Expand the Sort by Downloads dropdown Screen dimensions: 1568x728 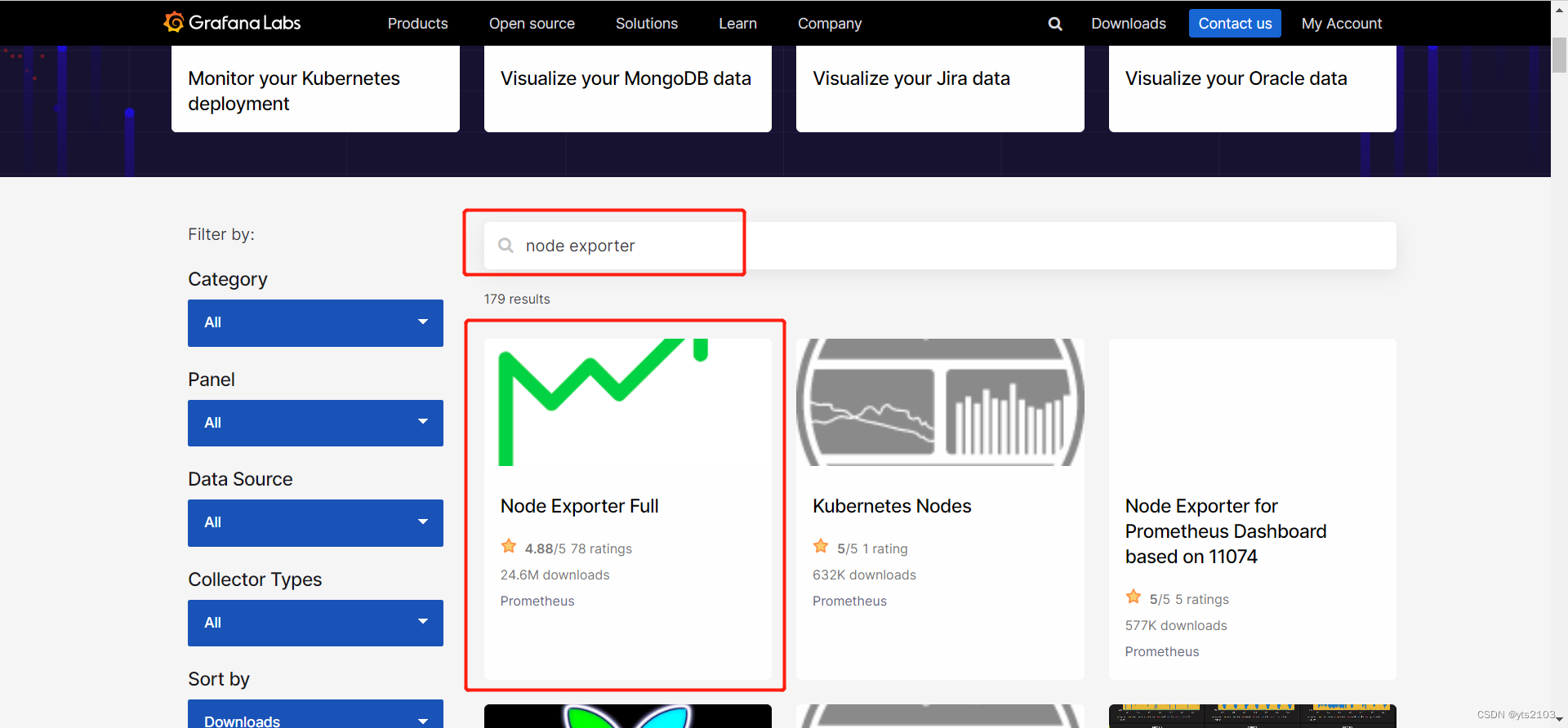315,714
